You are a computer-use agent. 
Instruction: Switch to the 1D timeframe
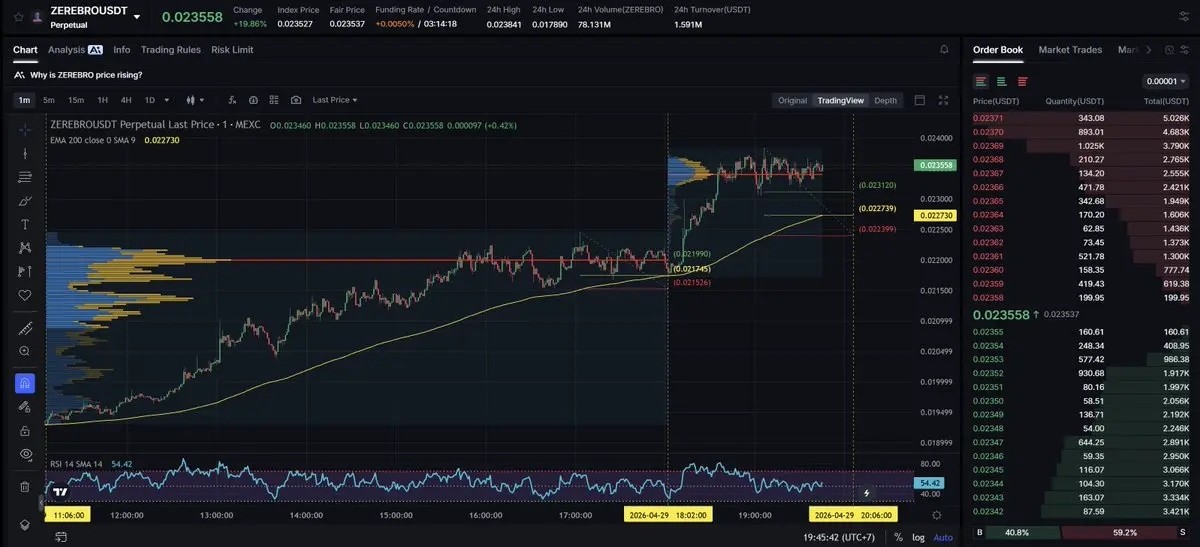coord(150,100)
